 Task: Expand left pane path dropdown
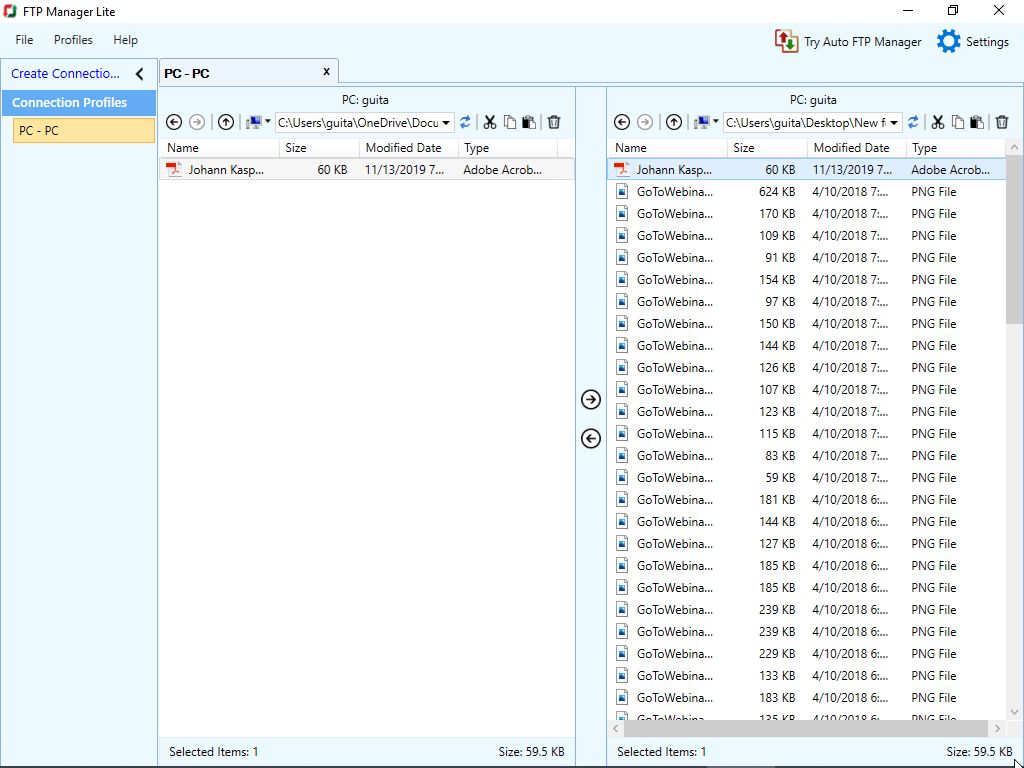[446, 123]
